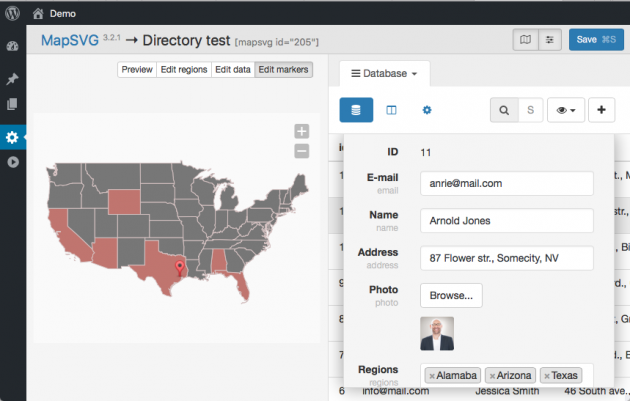
Task: Switch to Preview tab
Action: coord(137,70)
